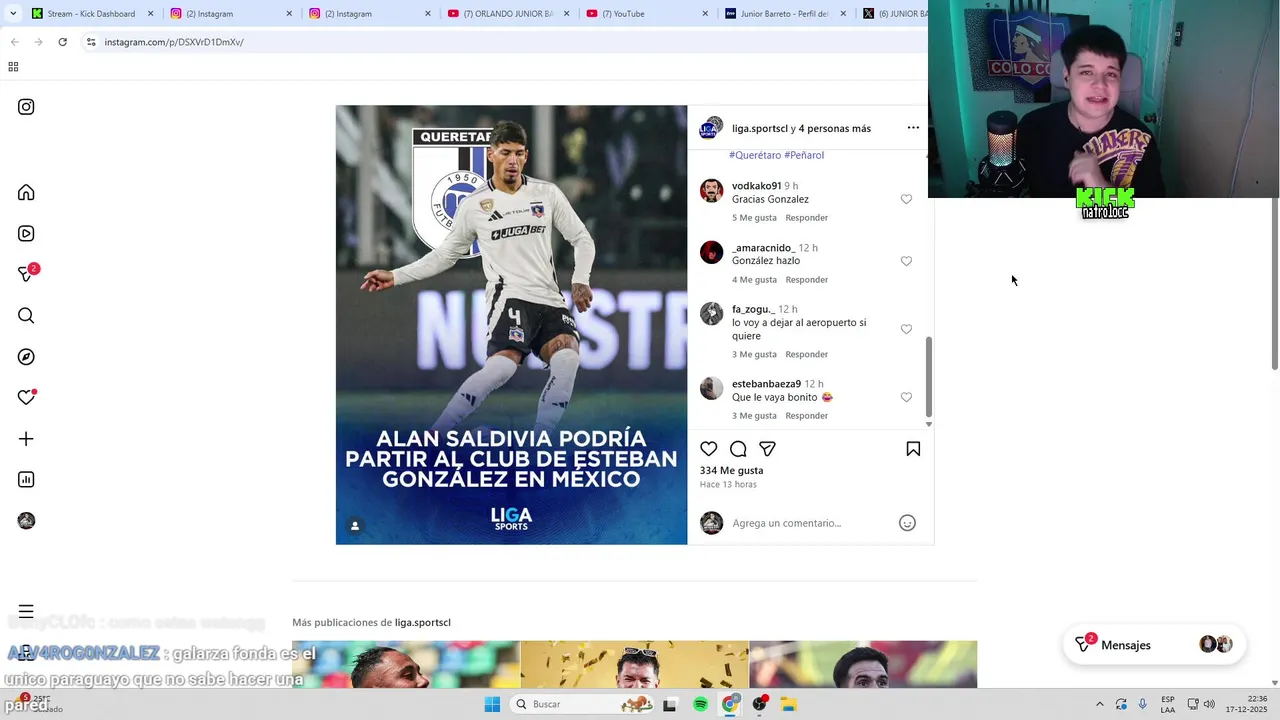Reload the page
Image resolution: width=1280 pixels, height=720 pixels.
62,42
